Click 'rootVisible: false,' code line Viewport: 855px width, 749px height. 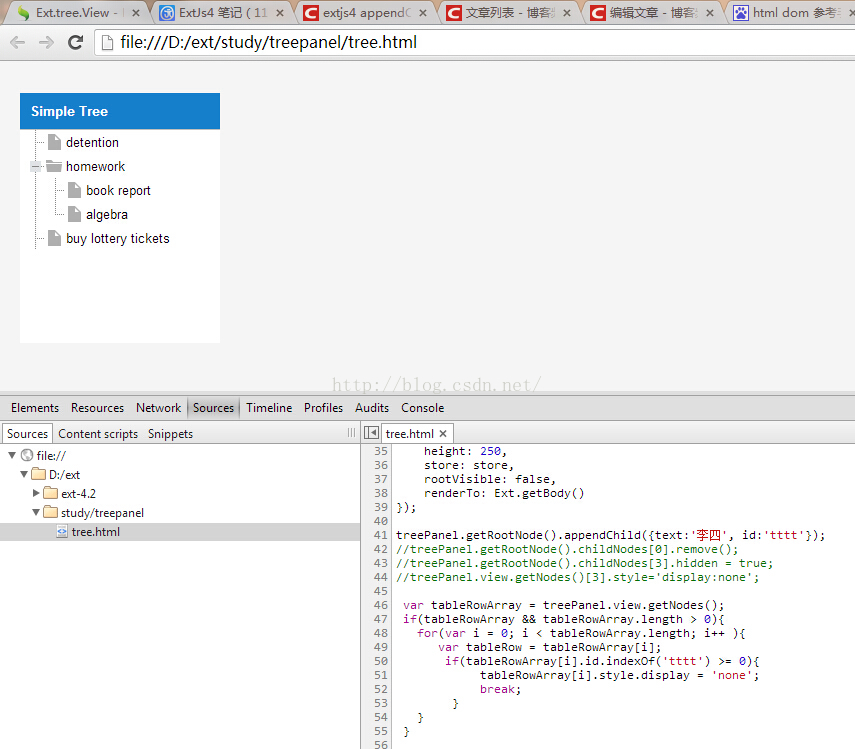coord(490,479)
